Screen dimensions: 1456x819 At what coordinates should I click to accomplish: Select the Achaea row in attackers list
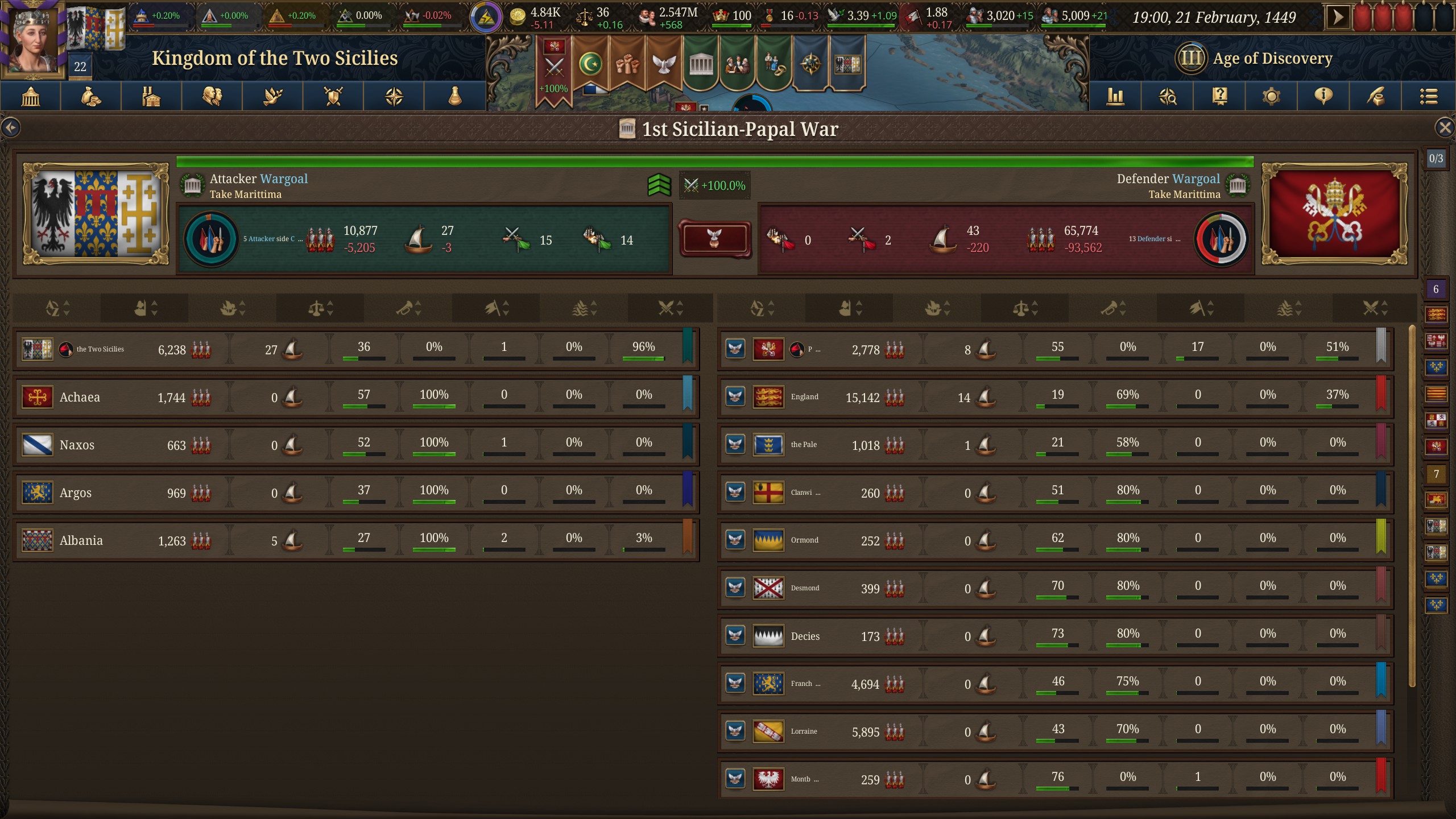(x=357, y=396)
